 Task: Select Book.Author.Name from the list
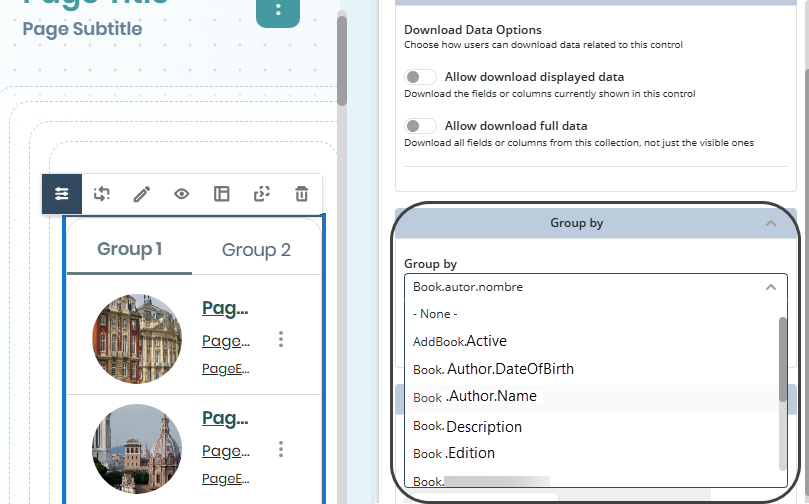coord(475,397)
